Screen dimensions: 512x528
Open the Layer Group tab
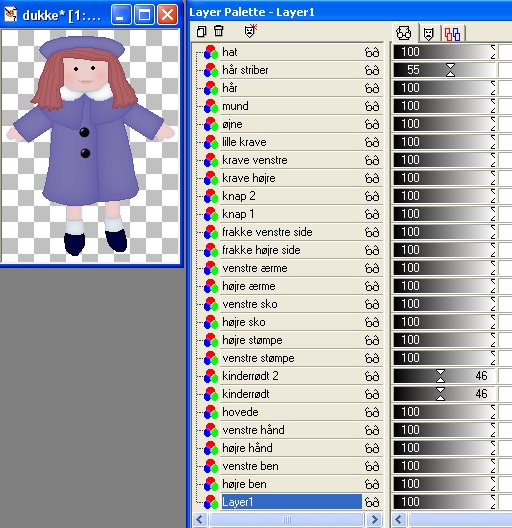[x=452, y=34]
